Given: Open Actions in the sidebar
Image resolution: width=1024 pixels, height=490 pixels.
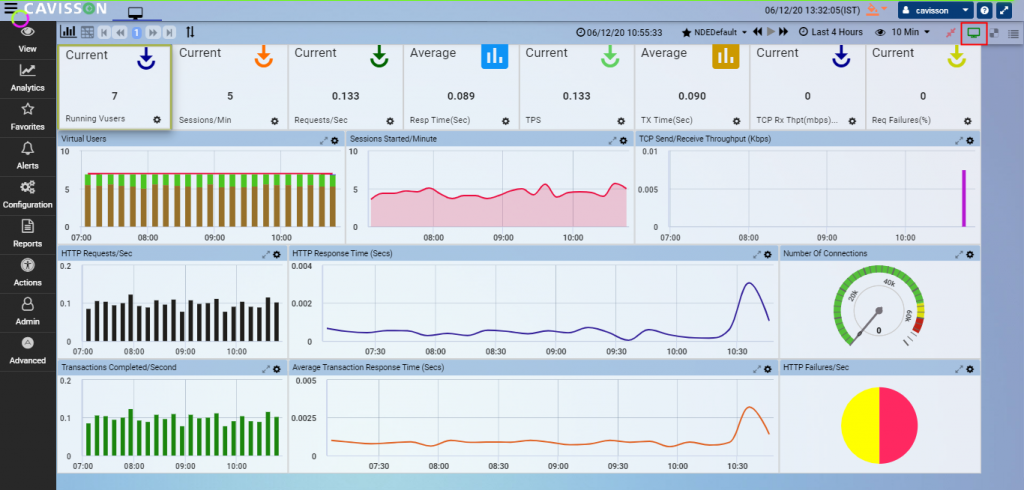Looking at the screenshot, I should (27, 273).
